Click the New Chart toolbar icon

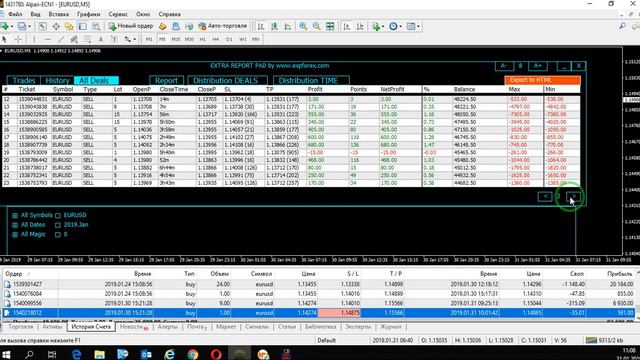tap(5, 26)
